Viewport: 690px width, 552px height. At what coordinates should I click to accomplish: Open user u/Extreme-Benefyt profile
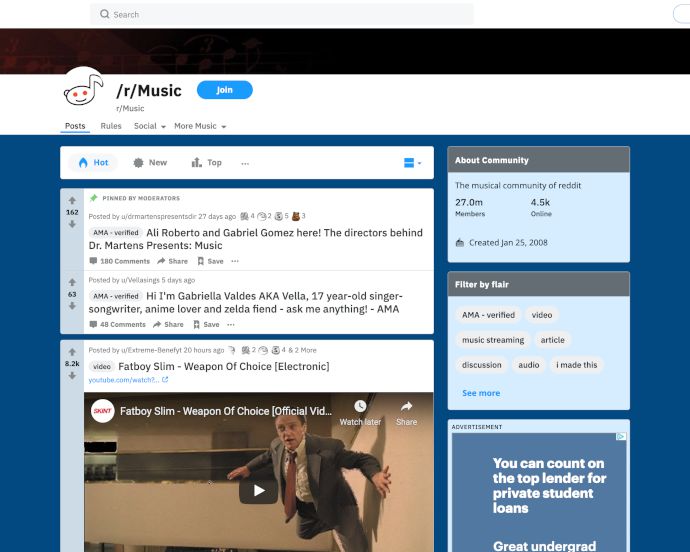[x=151, y=350]
